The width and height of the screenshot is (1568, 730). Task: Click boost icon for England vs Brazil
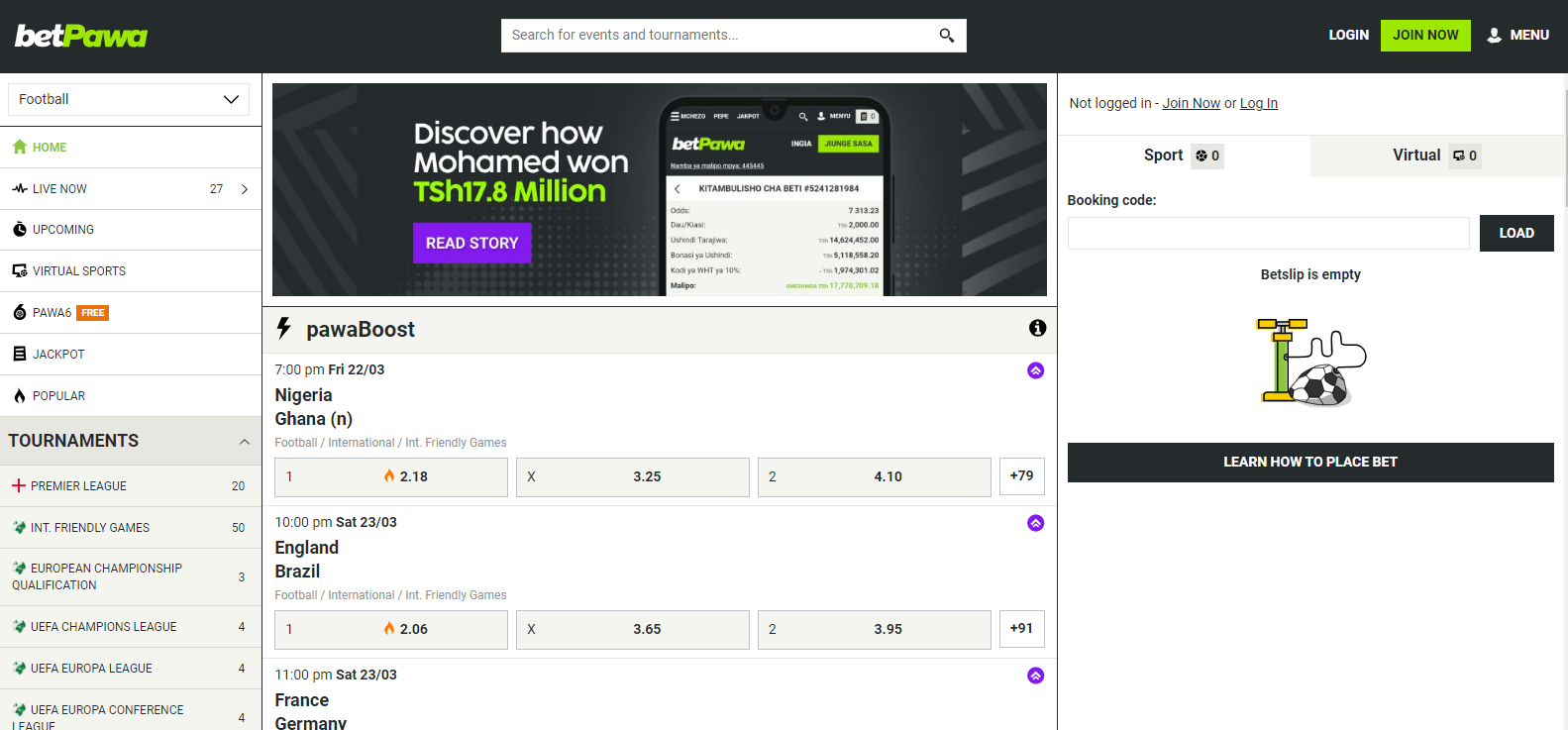point(1036,523)
